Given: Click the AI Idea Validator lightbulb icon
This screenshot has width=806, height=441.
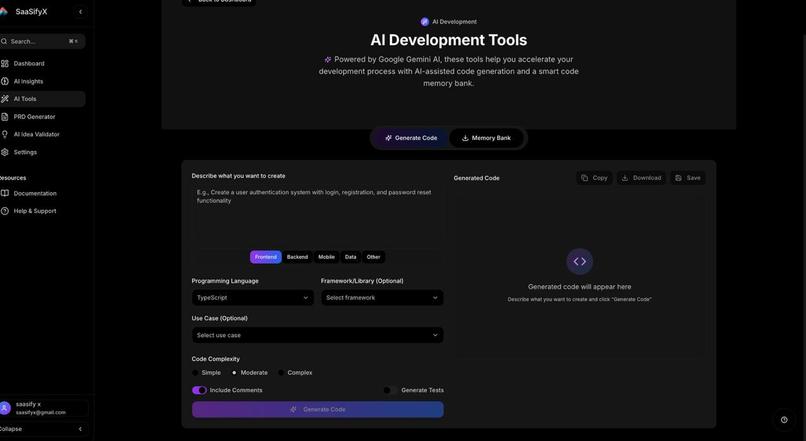Looking at the screenshot, I should click(x=5, y=134).
